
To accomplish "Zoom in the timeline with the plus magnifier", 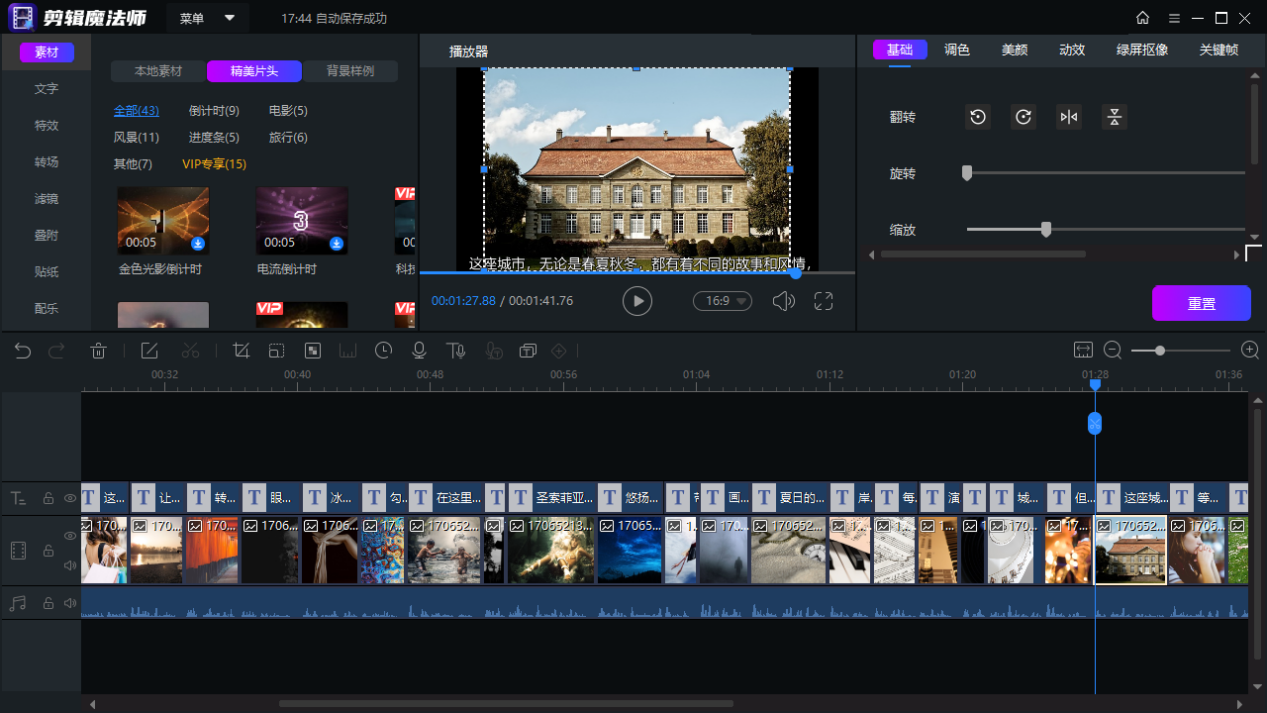I will tap(1249, 350).
